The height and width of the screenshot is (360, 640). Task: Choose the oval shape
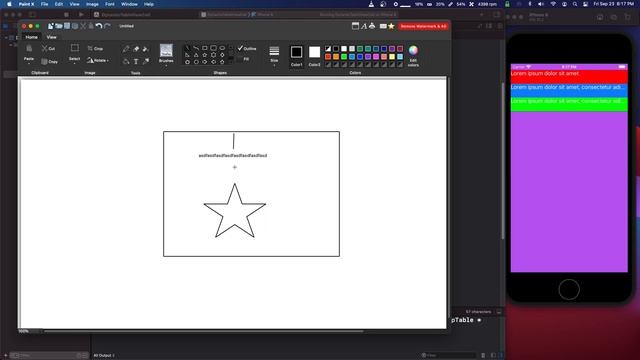(222, 48)
